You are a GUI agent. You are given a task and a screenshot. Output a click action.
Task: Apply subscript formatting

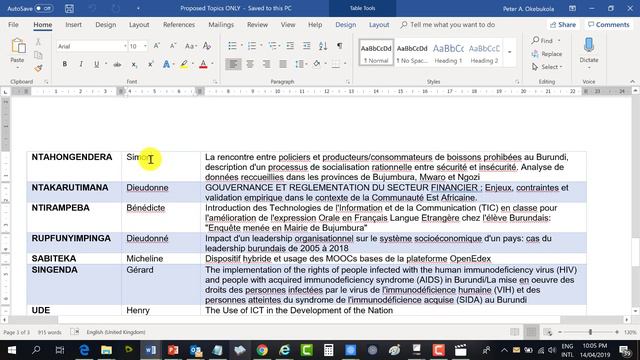tap(134, 64)
